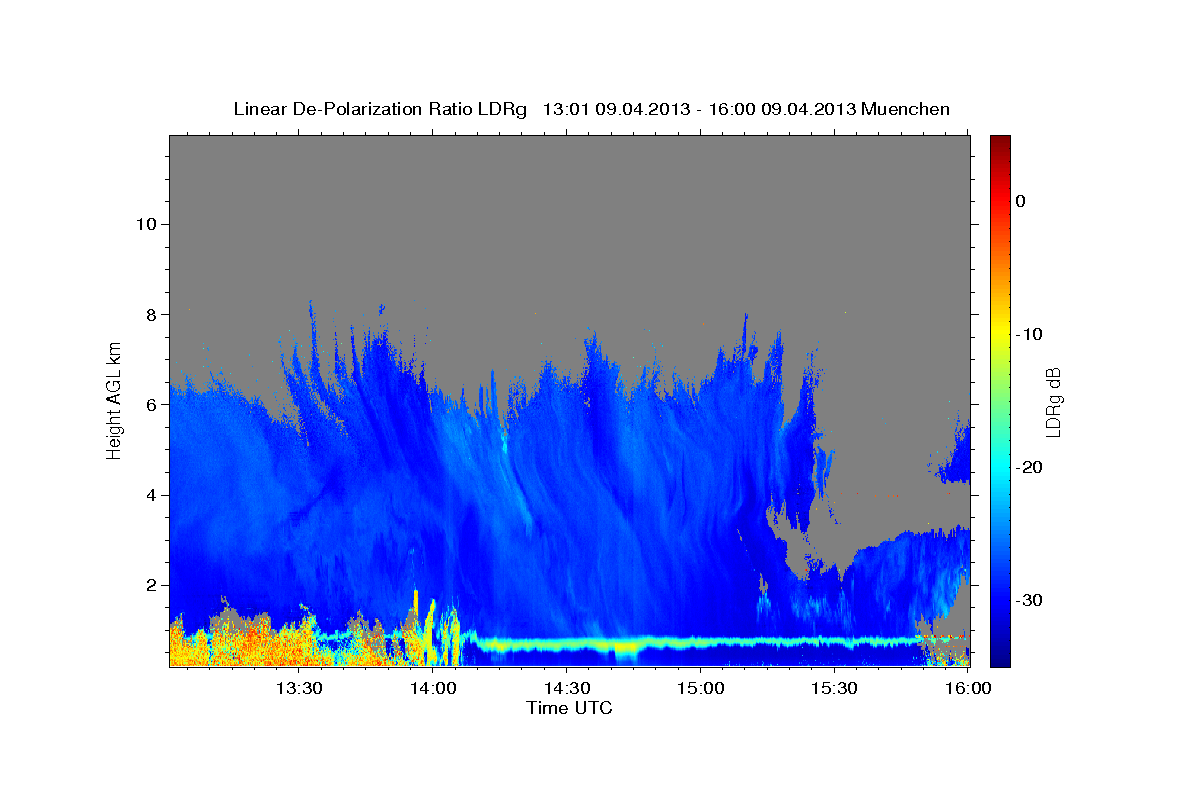
Task: Click the 13:30 time tick label
Action: point(298,688)
